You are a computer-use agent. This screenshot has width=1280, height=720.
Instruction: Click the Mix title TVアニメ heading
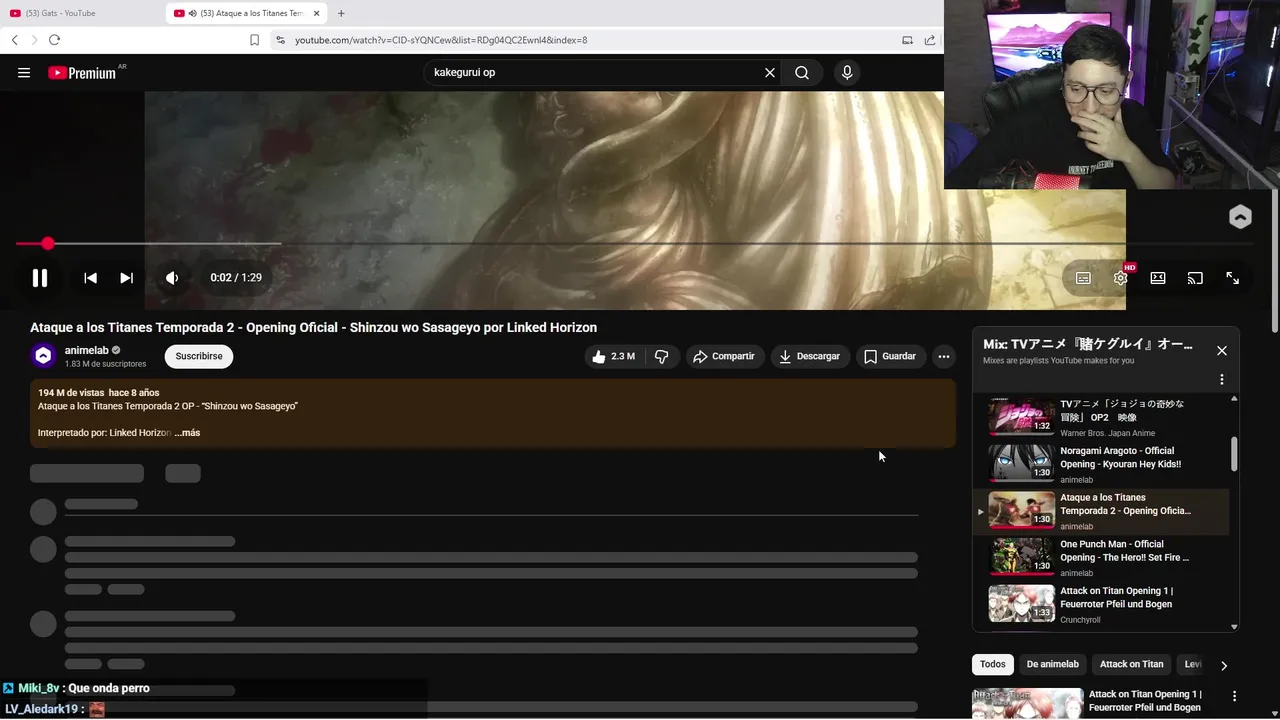click(x=1088, y=344)
